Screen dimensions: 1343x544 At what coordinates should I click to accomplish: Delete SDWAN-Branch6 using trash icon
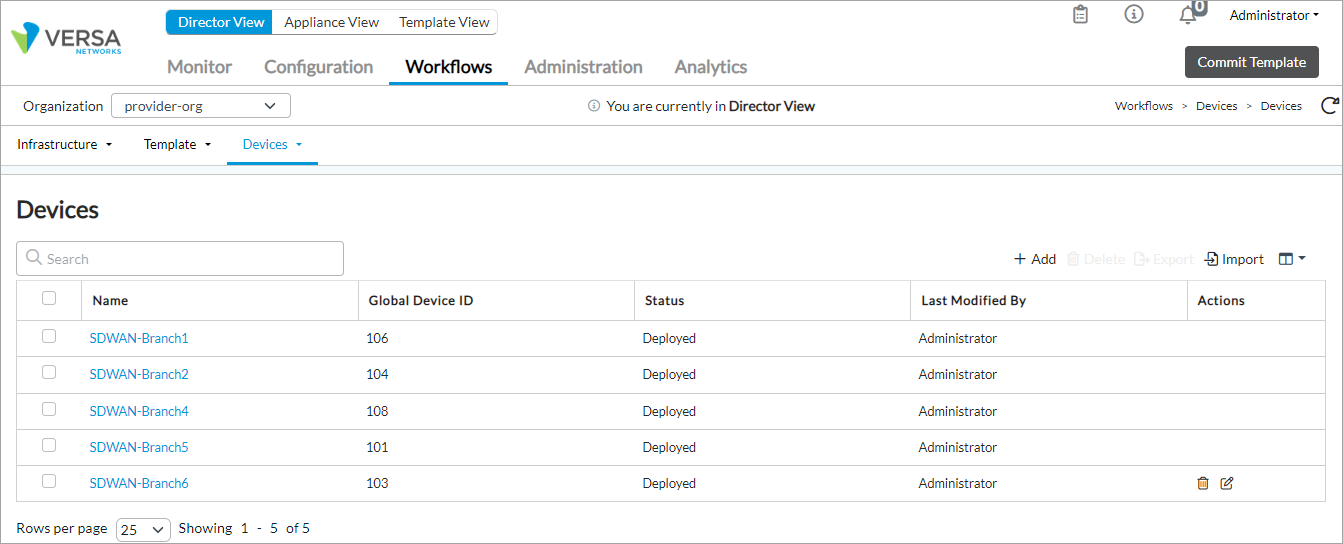click(1203, 484)
